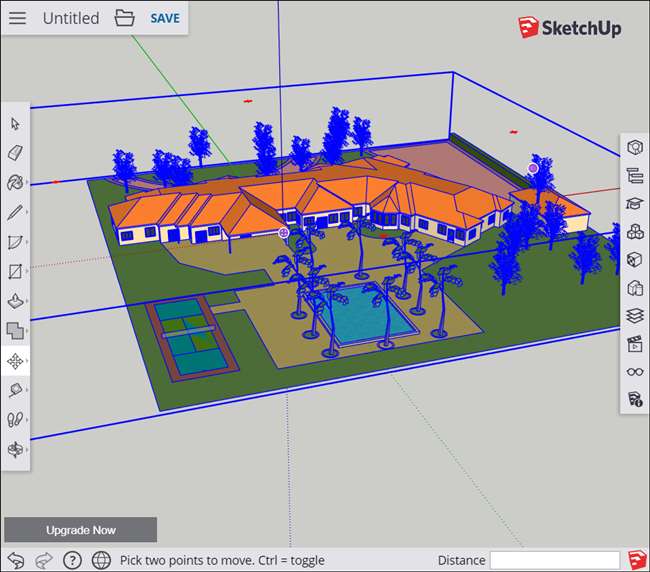This screenshot has height=572, width=650.
Task: Choose the Eraser tool
Action: [x=15, y=153]
